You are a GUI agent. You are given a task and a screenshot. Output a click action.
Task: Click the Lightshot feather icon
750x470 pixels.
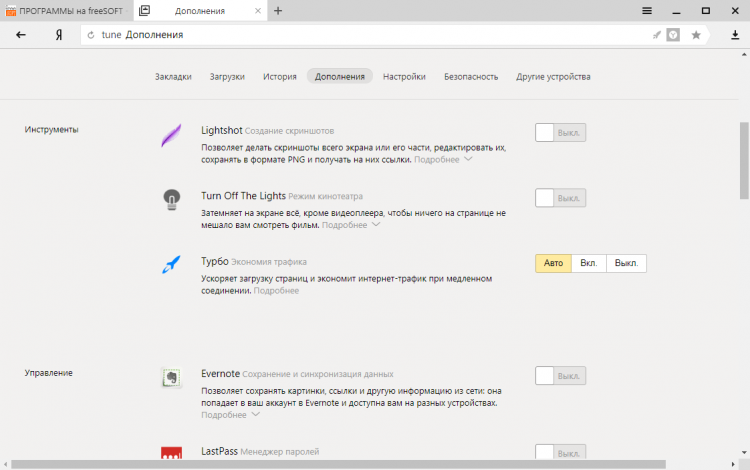coord(171,135)
